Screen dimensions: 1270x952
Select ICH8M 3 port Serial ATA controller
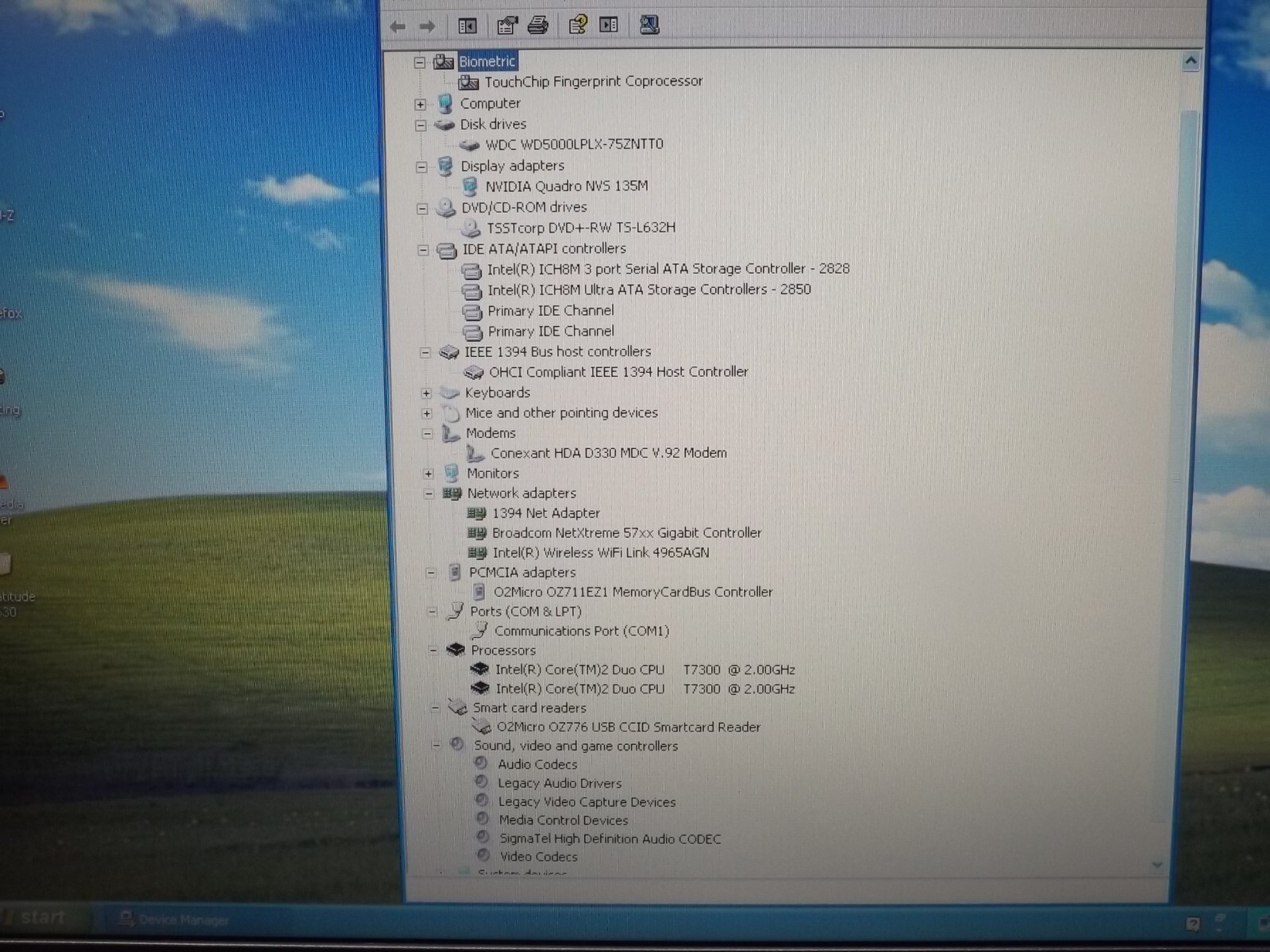click(x=668, y=269)
